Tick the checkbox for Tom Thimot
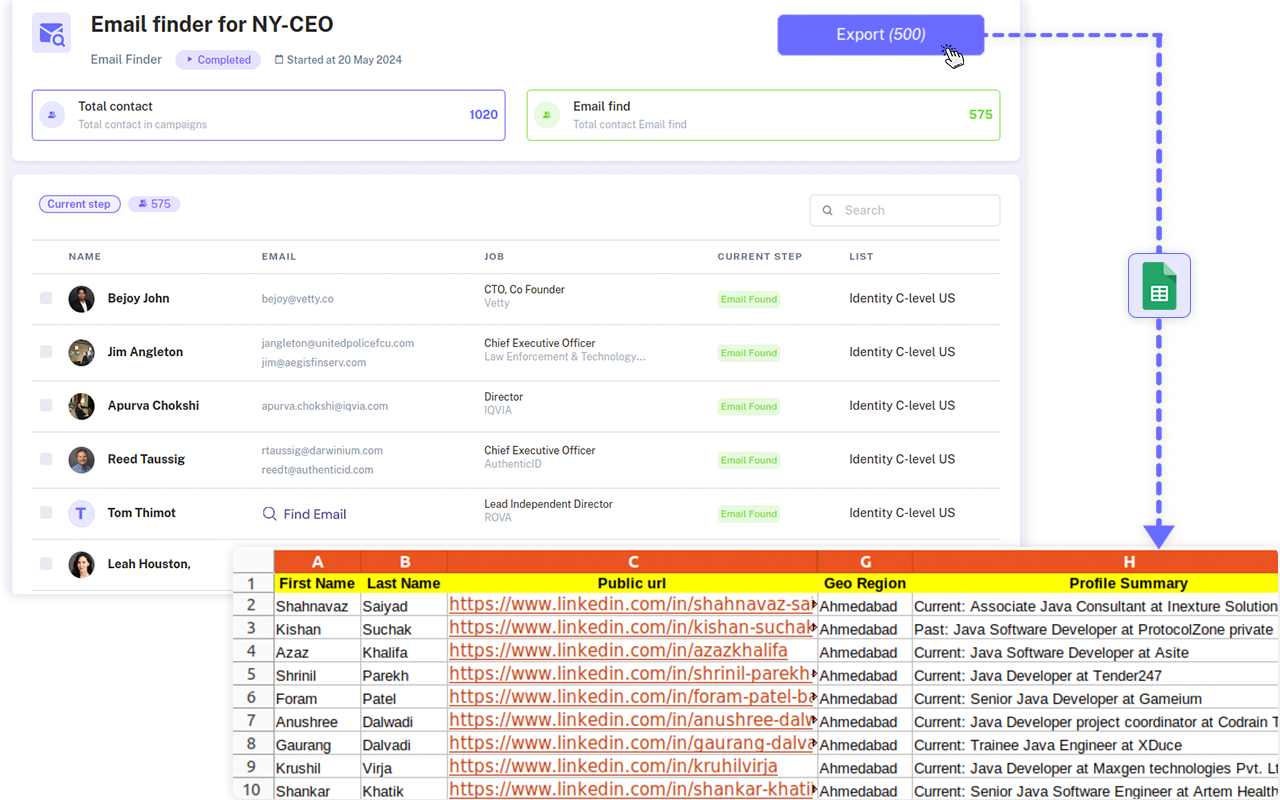Viewport: 1280px width, 800px height. 46,513
